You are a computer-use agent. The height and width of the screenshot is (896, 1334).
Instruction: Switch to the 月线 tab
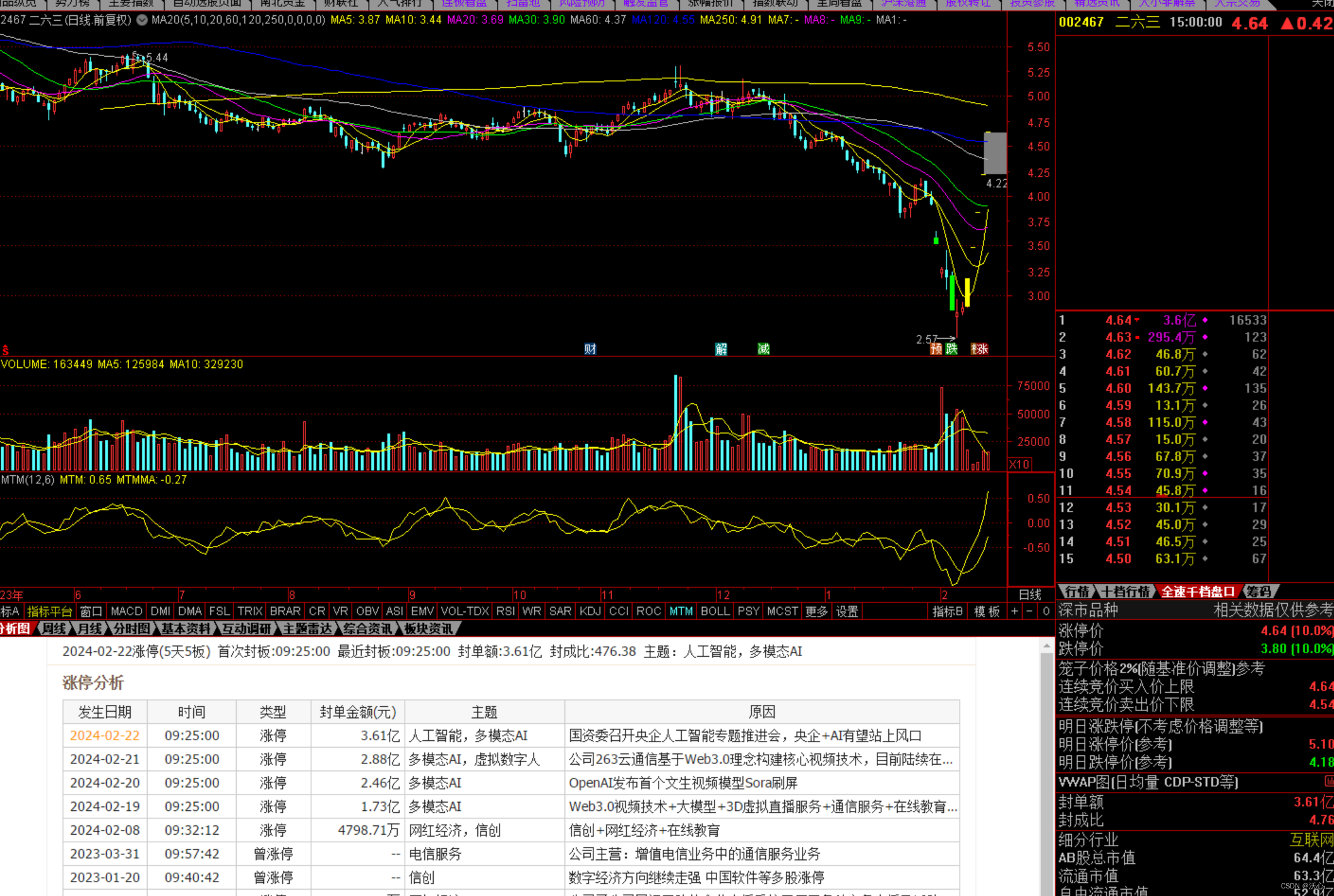point(90,628)
